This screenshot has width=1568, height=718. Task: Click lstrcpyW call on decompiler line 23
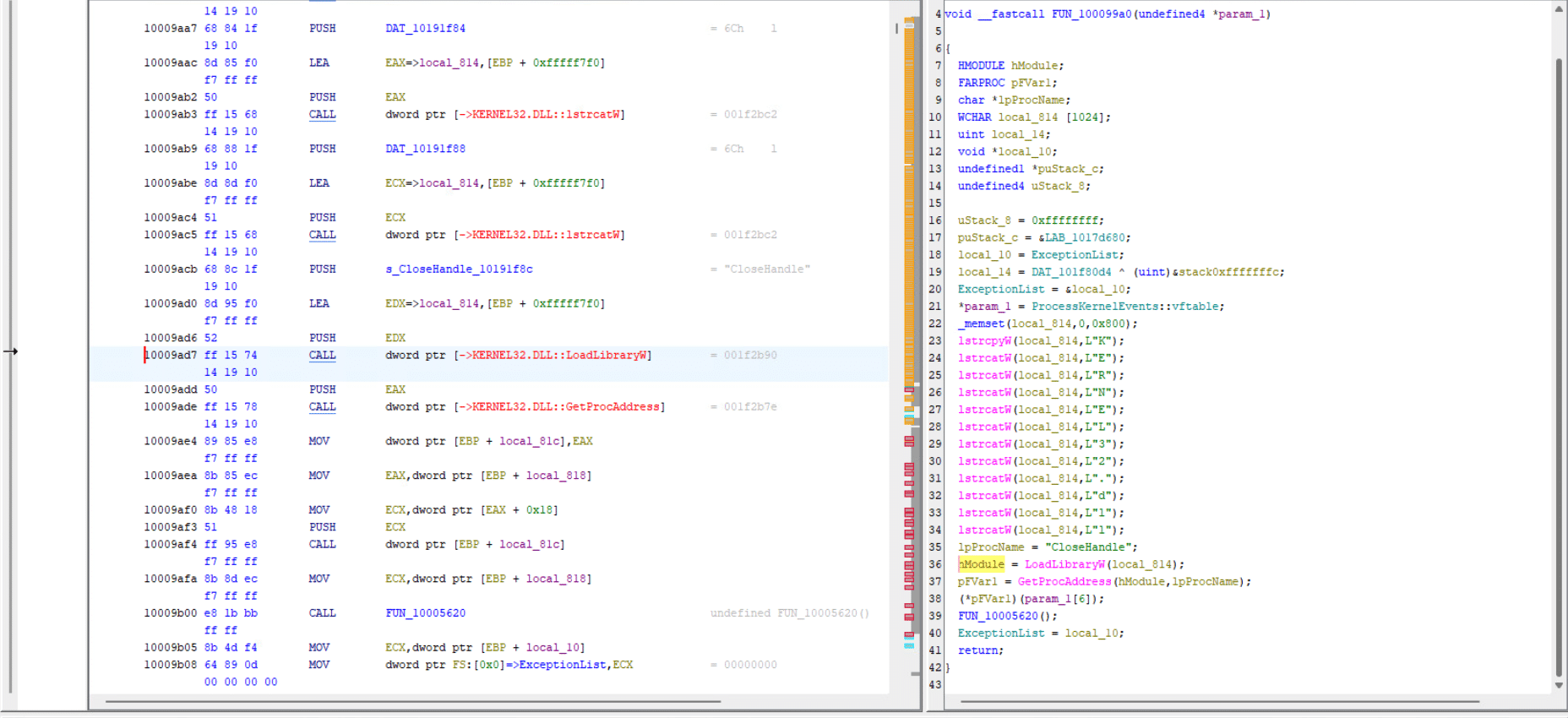(984, 341)
